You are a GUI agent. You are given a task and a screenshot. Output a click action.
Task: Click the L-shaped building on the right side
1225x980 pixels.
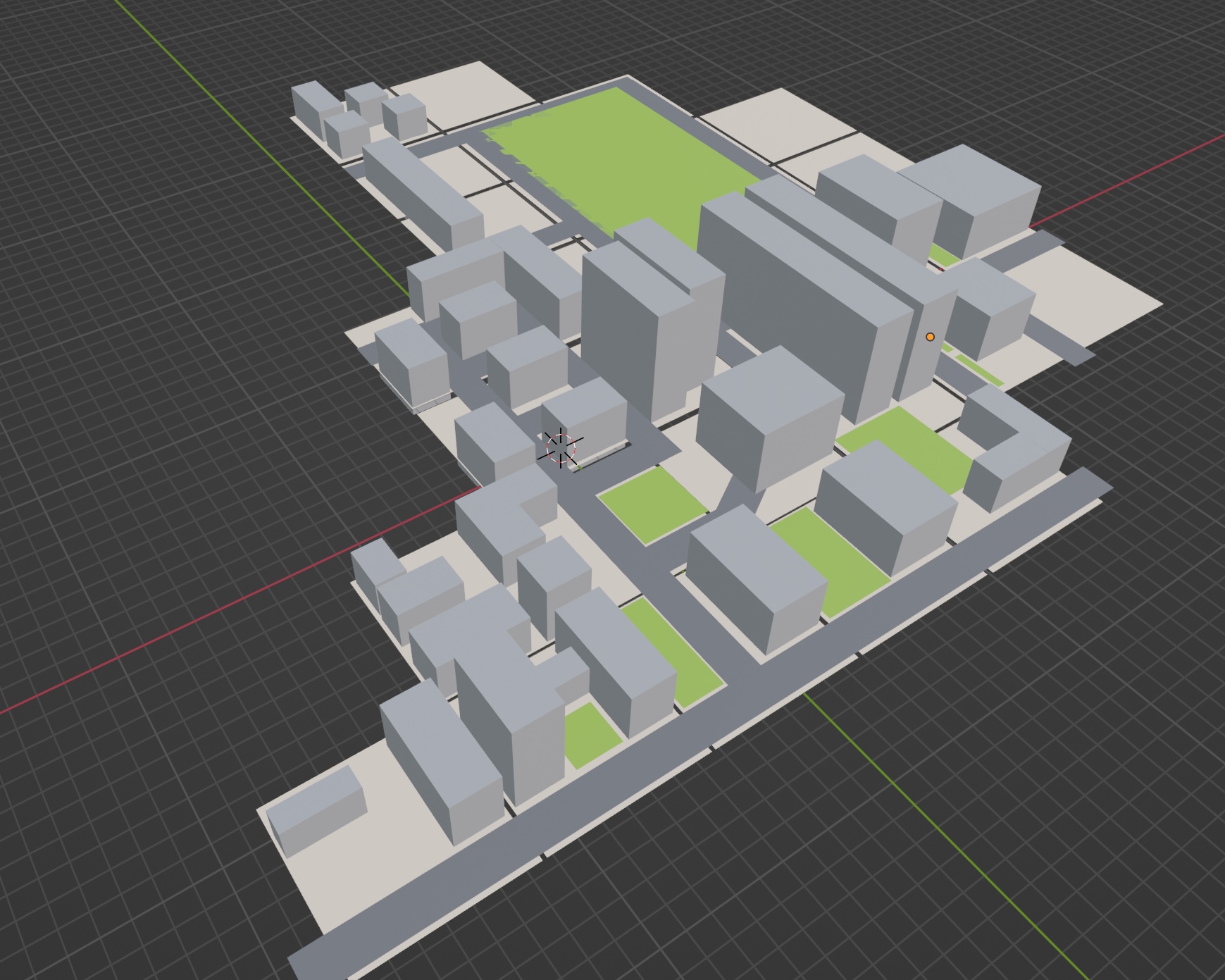tap(1014, 451)
